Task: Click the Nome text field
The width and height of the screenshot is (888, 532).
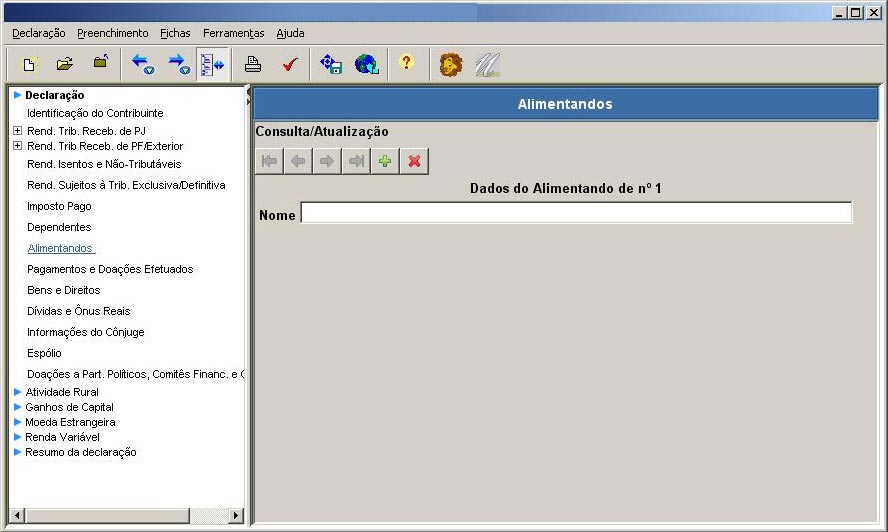Action: (x=576, y=213)
